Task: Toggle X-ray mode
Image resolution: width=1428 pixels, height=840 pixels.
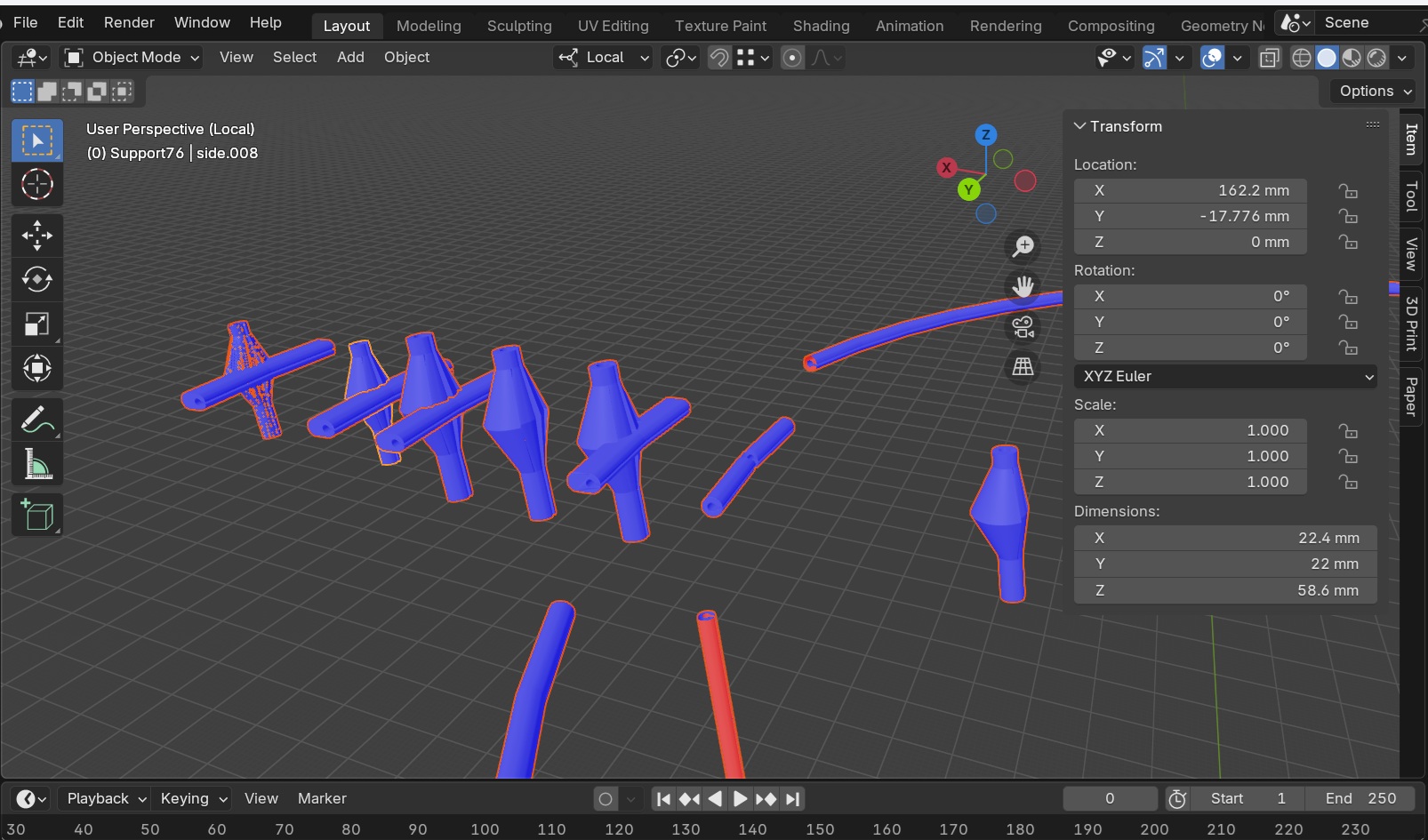Action: click(x=1270, y=58)
